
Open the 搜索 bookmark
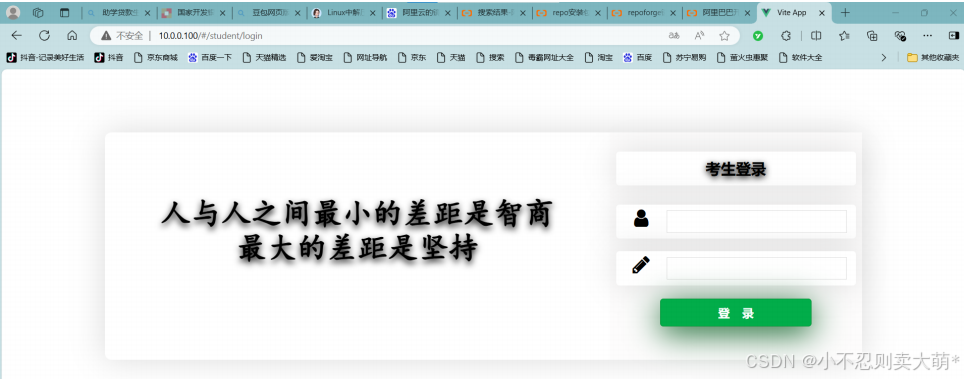click(490, 58)
